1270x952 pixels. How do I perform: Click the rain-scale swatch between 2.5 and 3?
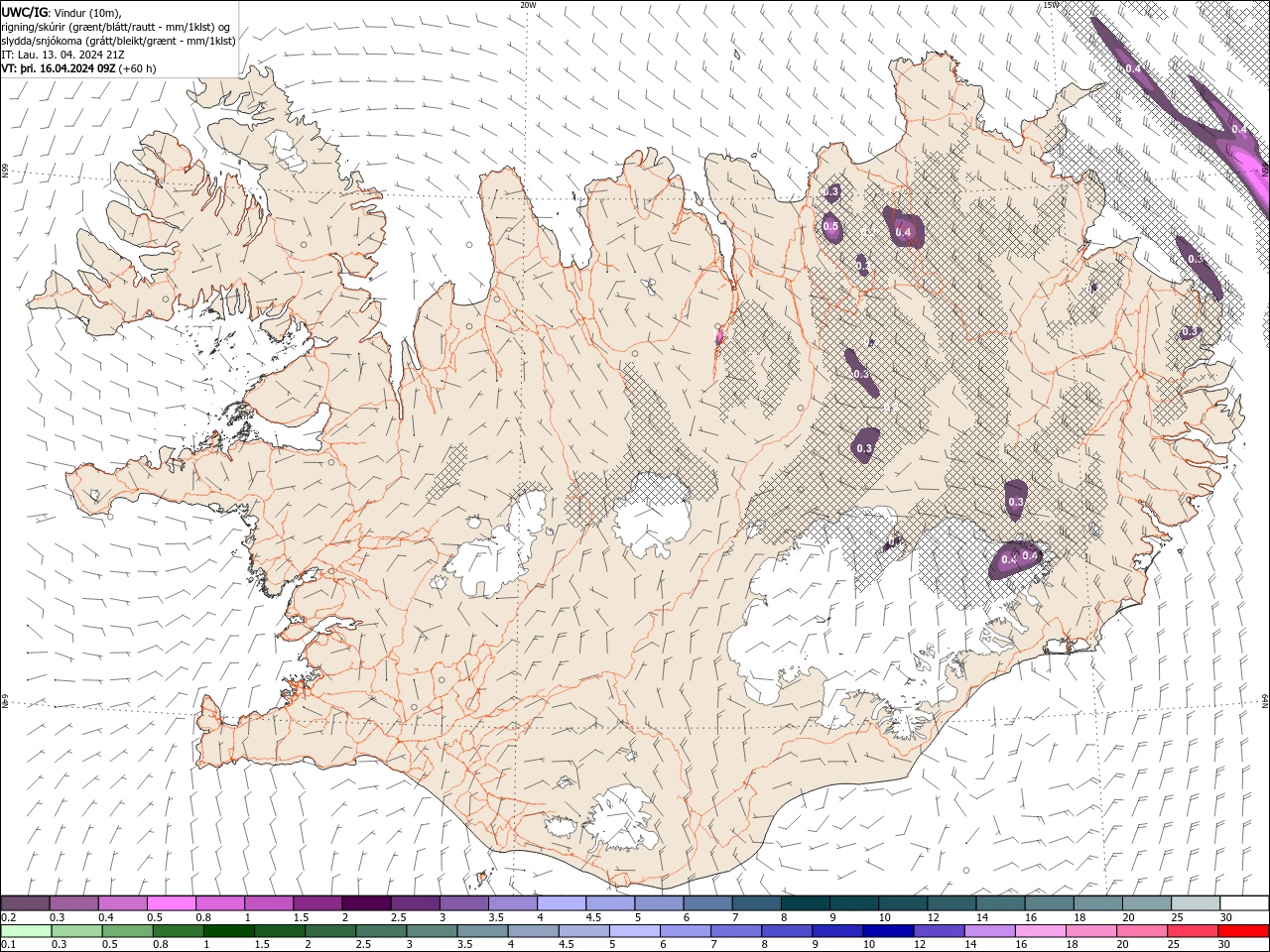[x=381, y=931]
